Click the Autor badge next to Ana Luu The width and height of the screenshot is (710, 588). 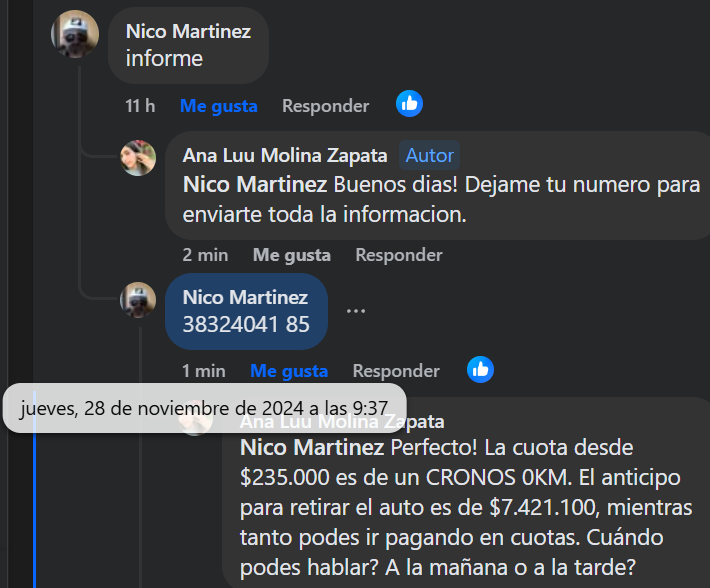click(430, 155)
